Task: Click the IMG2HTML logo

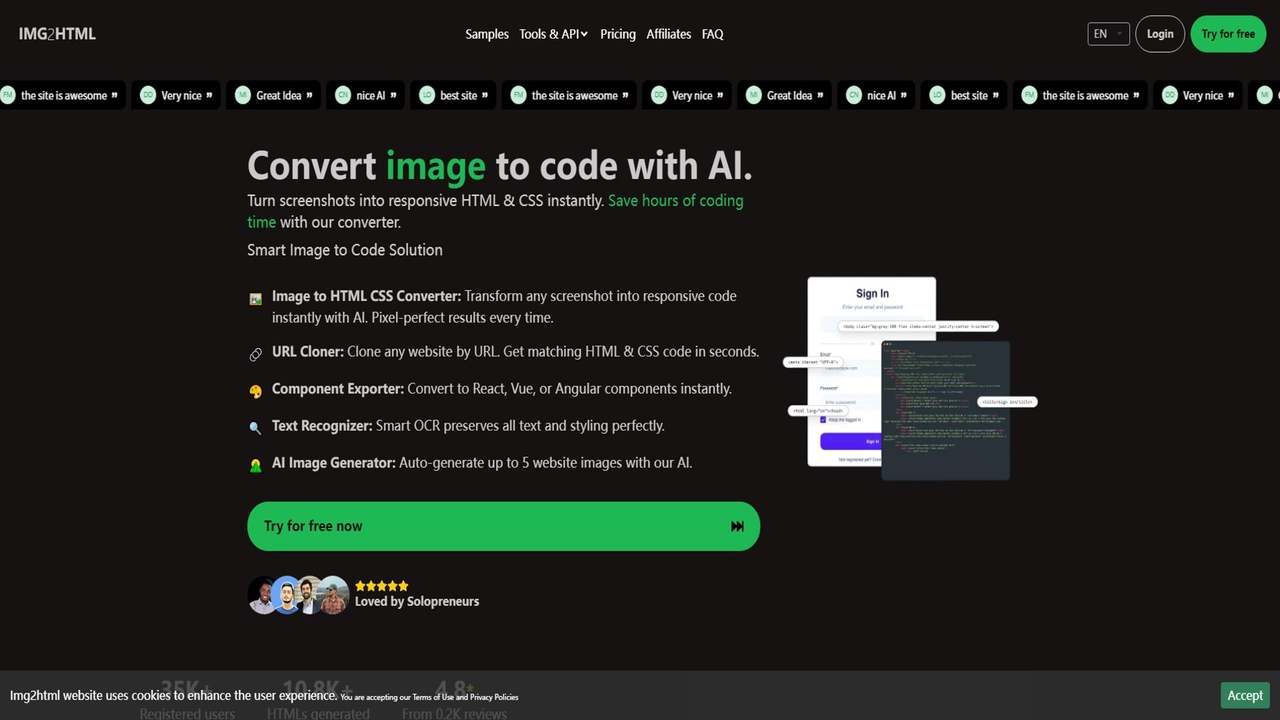Action: coord(57,34)
